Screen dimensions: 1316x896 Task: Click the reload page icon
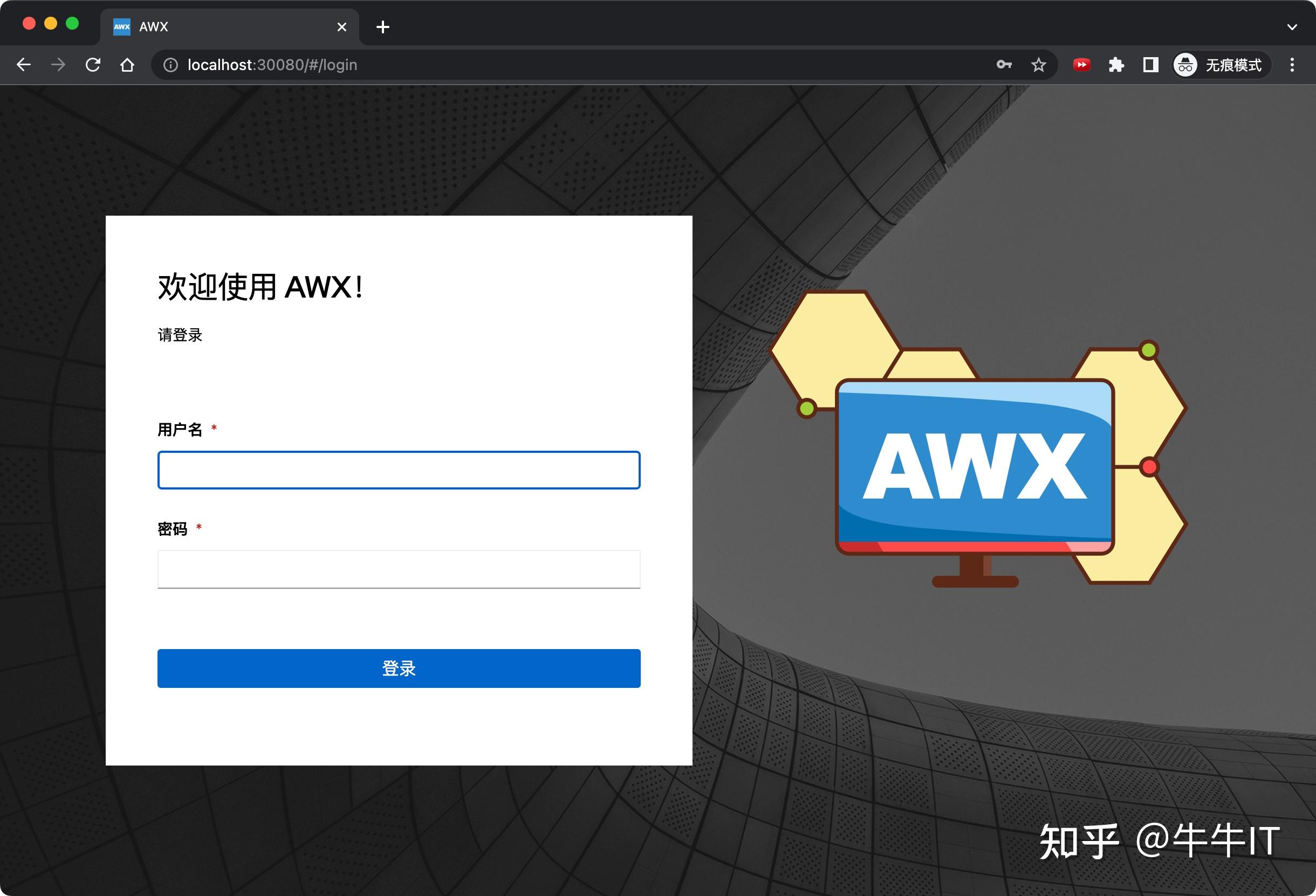click(93, 65)
